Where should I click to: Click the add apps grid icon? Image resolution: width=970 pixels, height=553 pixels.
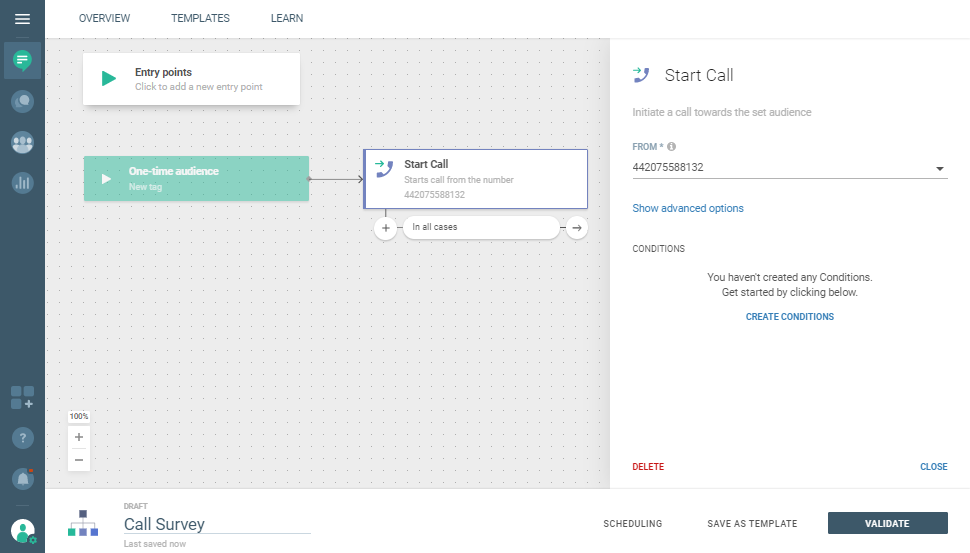[x=22, y=397]
